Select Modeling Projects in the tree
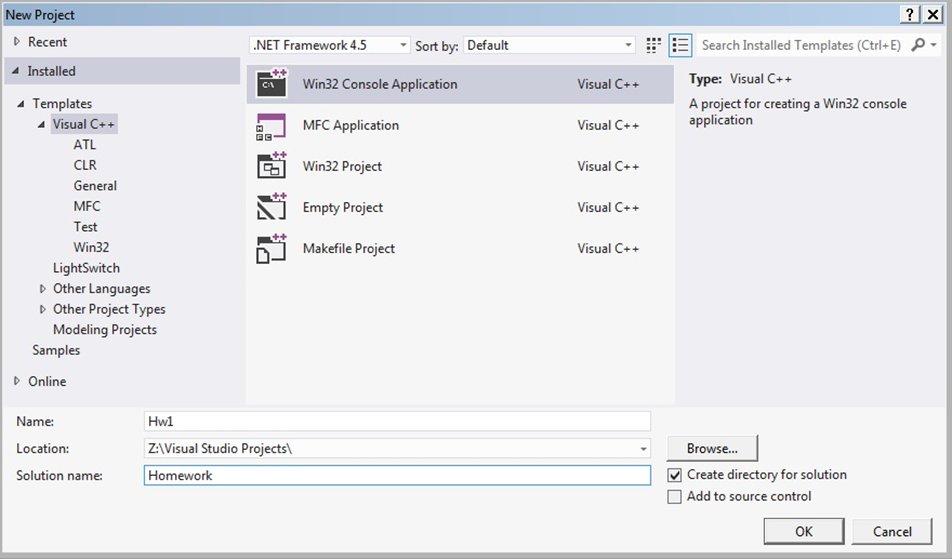 [105, 330]
